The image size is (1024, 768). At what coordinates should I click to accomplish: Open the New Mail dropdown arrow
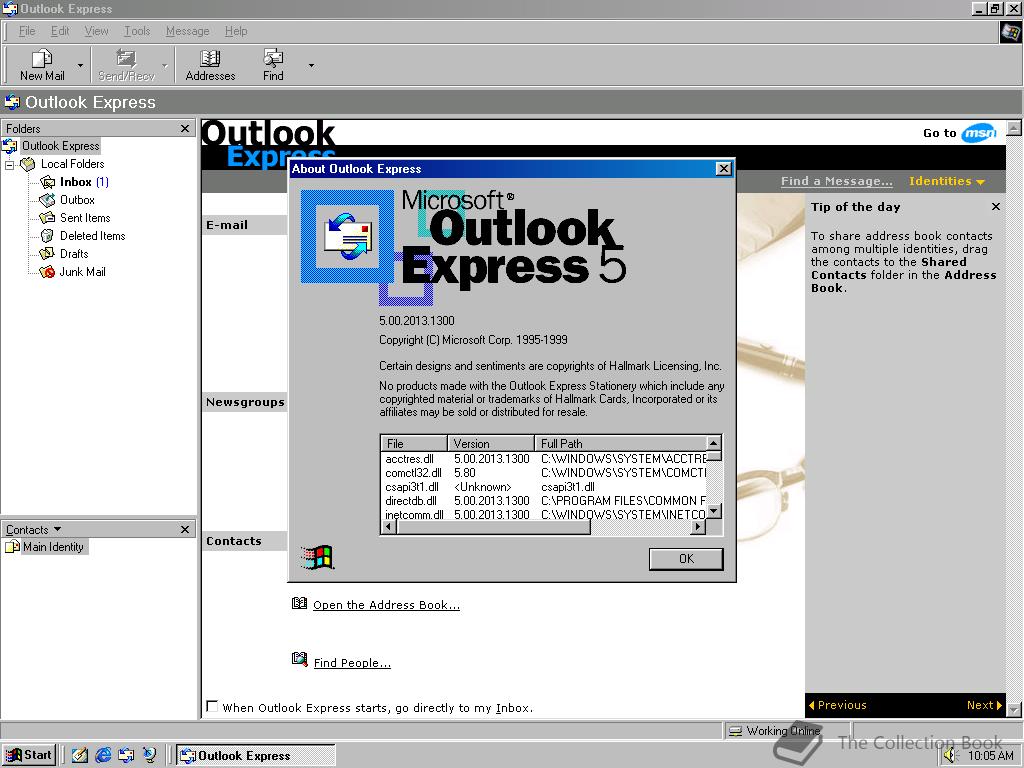click(80, 65)
